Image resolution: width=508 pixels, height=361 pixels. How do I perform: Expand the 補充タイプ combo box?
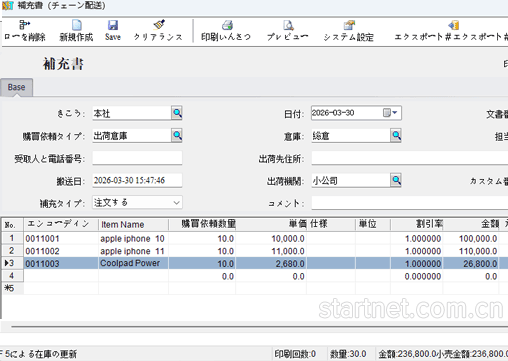[176, 203]
